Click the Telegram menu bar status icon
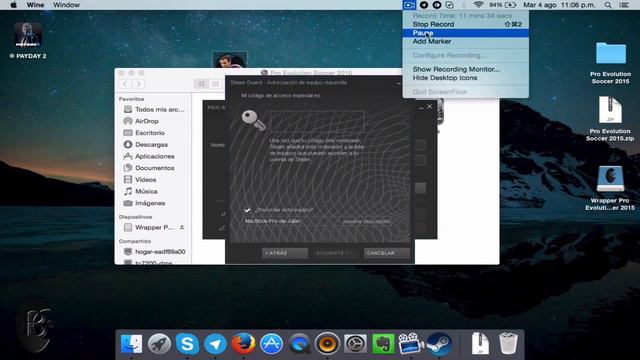 coord(424,5)
